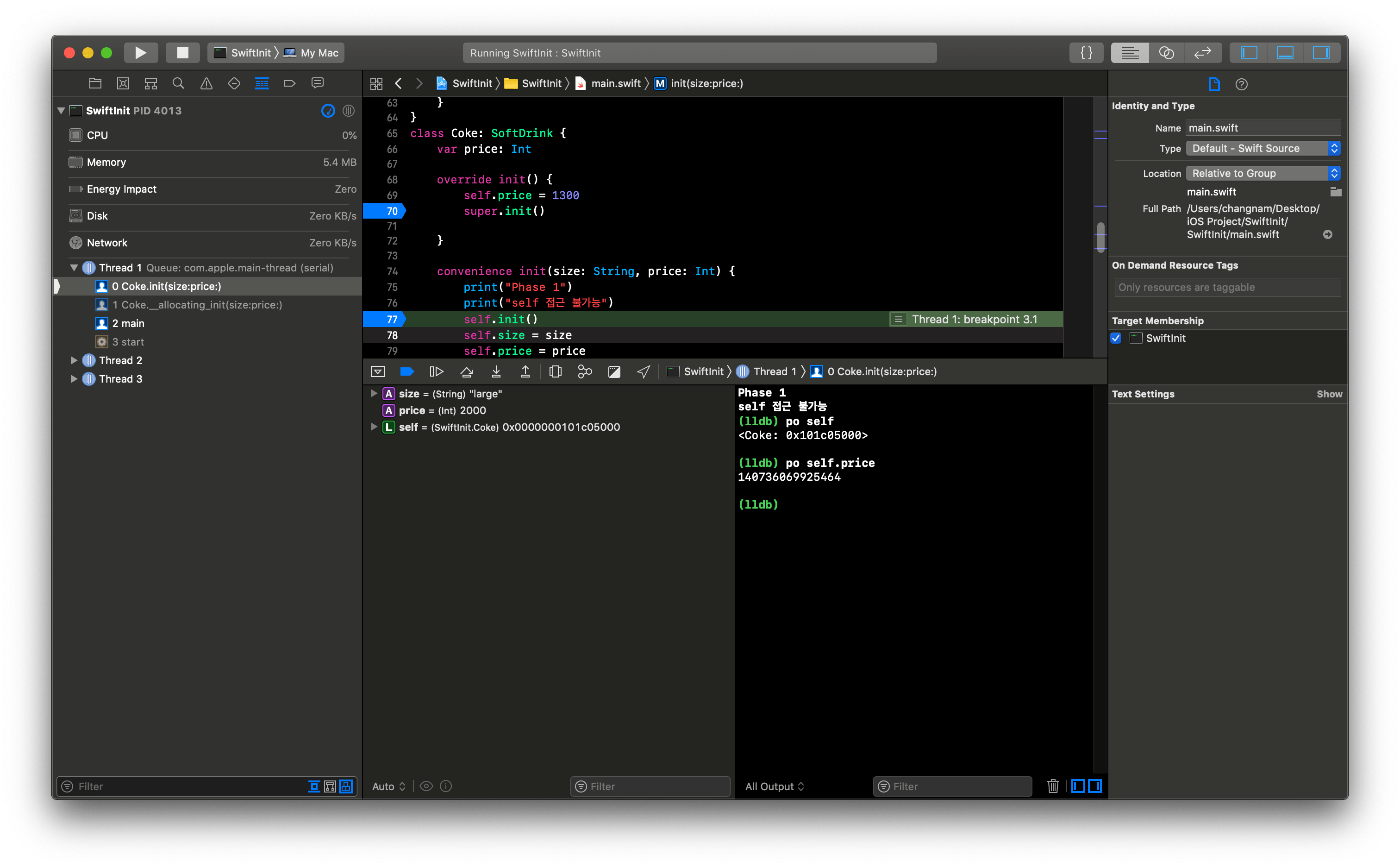Uncheck the SwiftInit target membership checkbox

pos(1115,338)
